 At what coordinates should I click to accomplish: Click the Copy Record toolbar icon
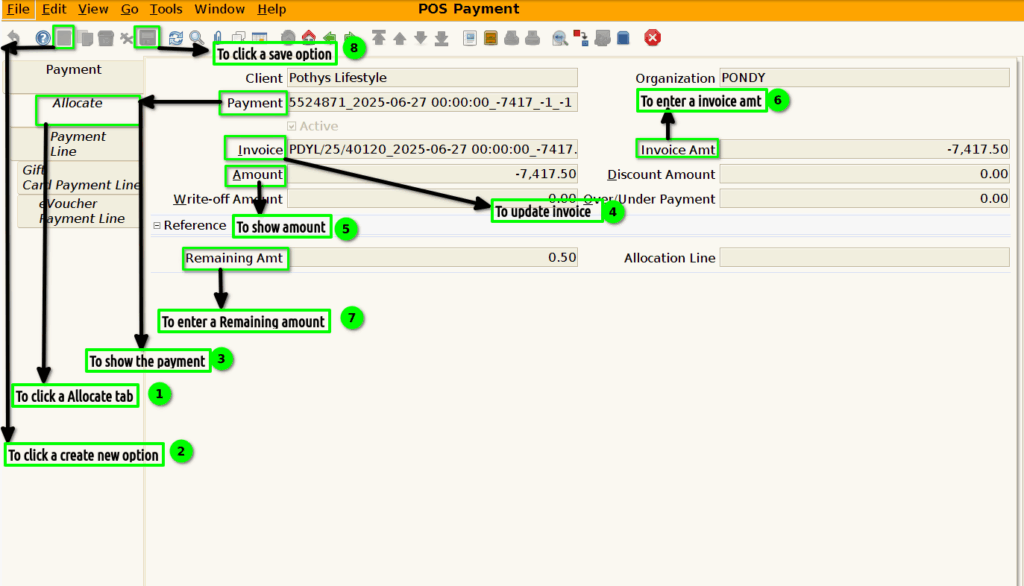click(86, 38)
